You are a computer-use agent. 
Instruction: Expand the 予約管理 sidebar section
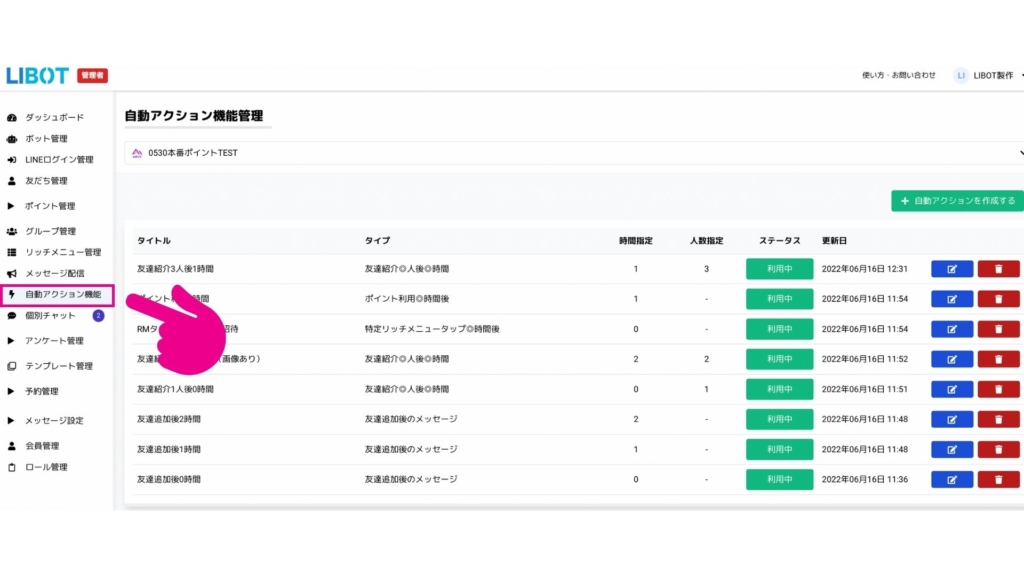[41, 391]
